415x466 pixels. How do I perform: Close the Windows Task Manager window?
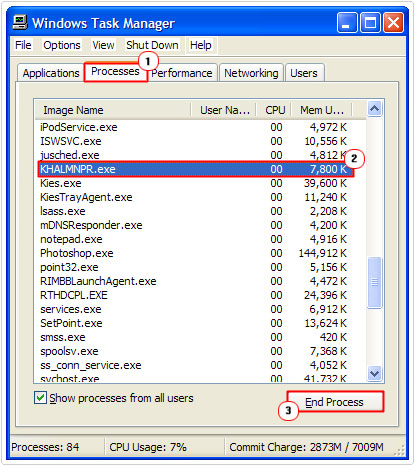393,23
